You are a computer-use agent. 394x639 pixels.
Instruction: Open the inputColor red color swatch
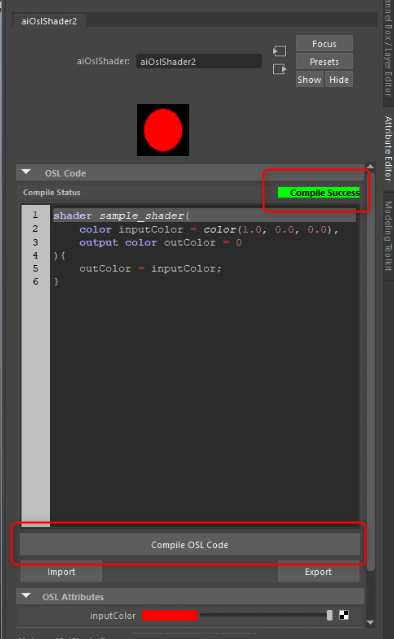pyautogui.click(x=169, y=615)
